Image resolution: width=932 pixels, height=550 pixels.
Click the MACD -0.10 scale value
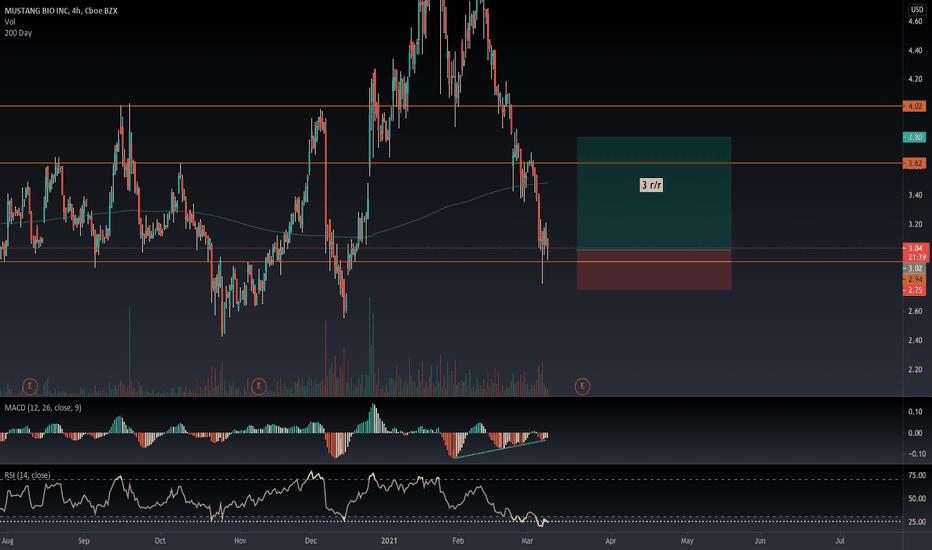coord(915,454)
